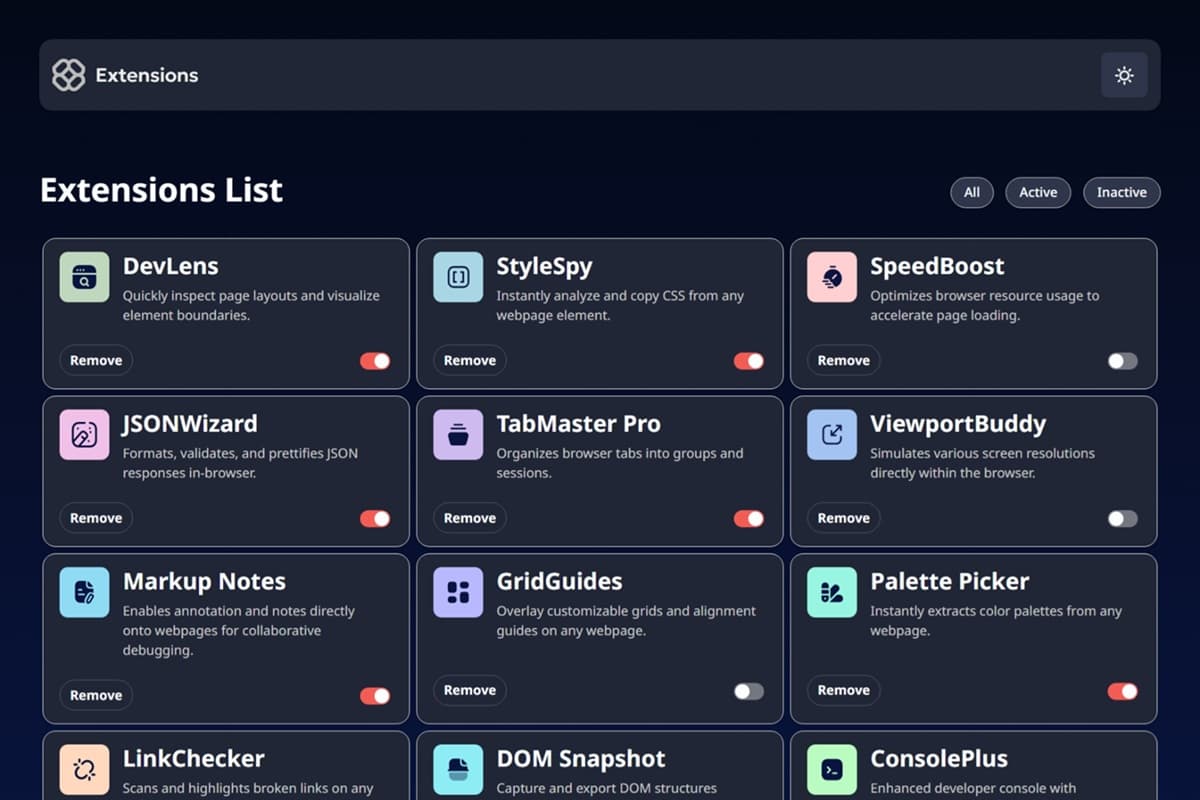The width and height of the screenshot is (1200, 800).
Task: Remove the SpeedBoost extension
Action: coord(844,361)
